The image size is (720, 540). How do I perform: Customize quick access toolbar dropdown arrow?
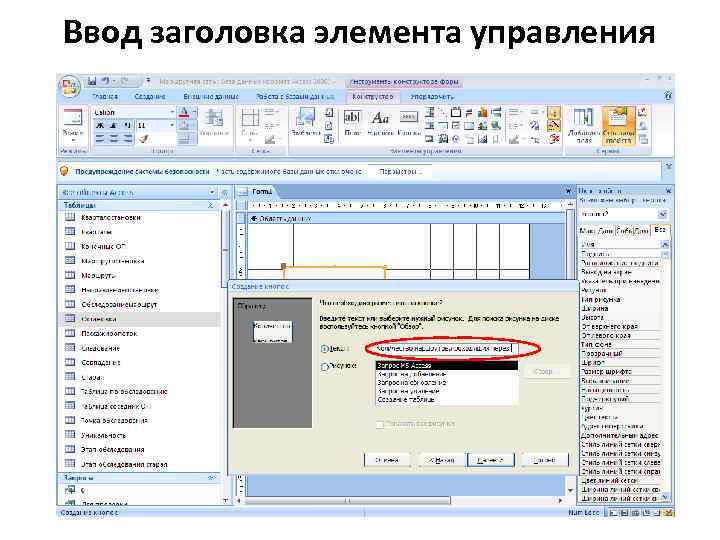(148, 81)
